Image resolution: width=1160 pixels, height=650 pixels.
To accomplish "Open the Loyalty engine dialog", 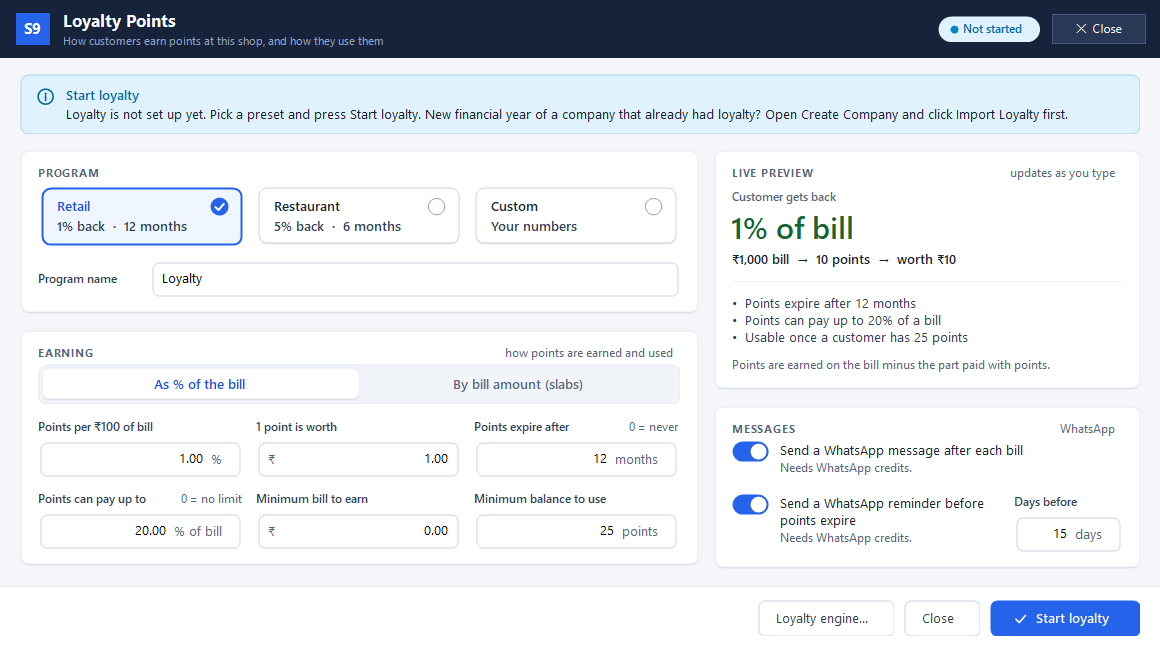I will (x=826, y=618).
